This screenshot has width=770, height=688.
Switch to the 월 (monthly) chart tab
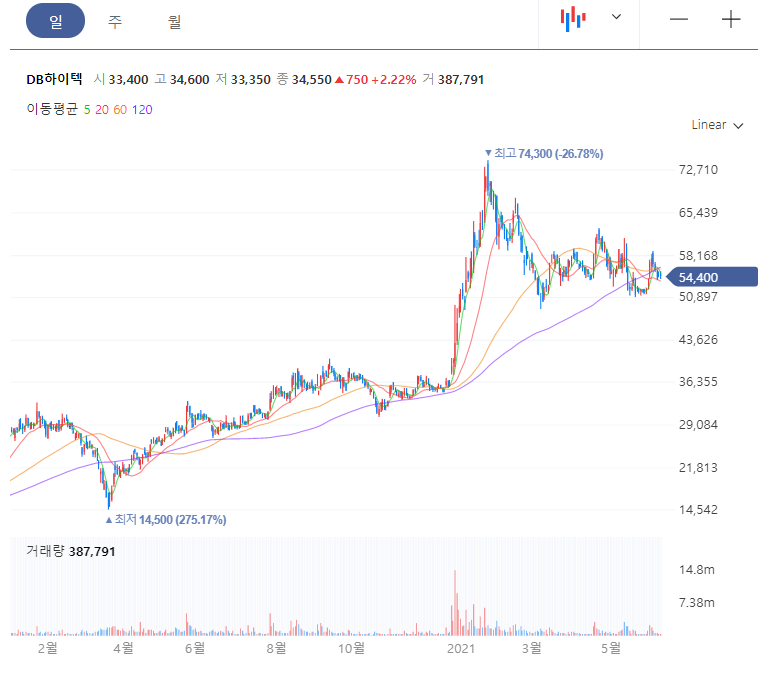click(174, 21)
